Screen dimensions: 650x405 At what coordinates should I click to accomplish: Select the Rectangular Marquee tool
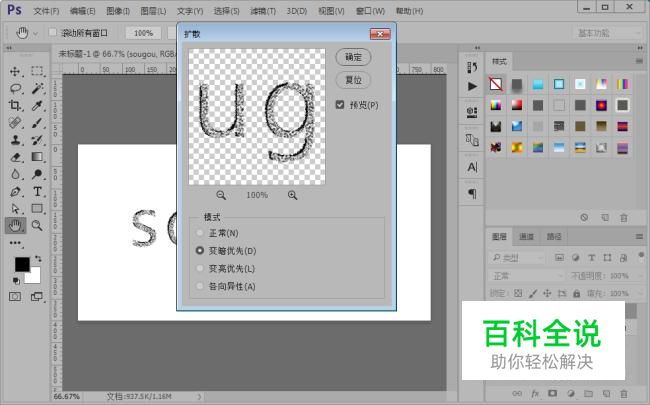pyautogui.click(x=37, y=71)
